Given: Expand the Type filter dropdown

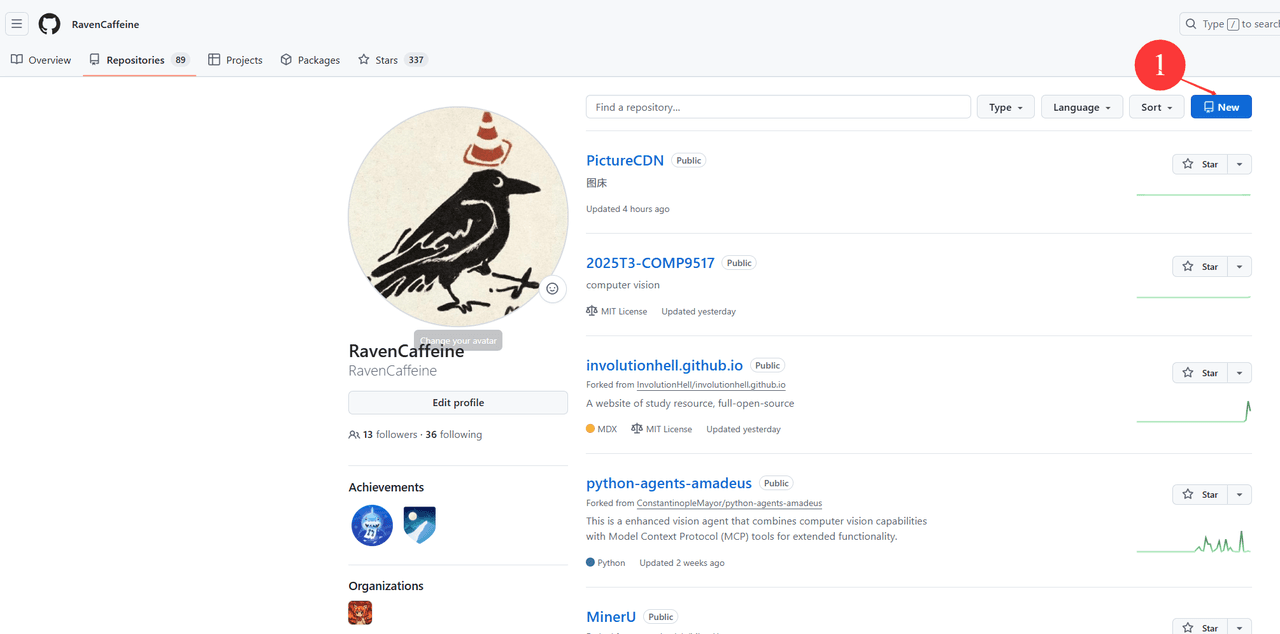Looking at the screenshot, I should coord(1005,107).
